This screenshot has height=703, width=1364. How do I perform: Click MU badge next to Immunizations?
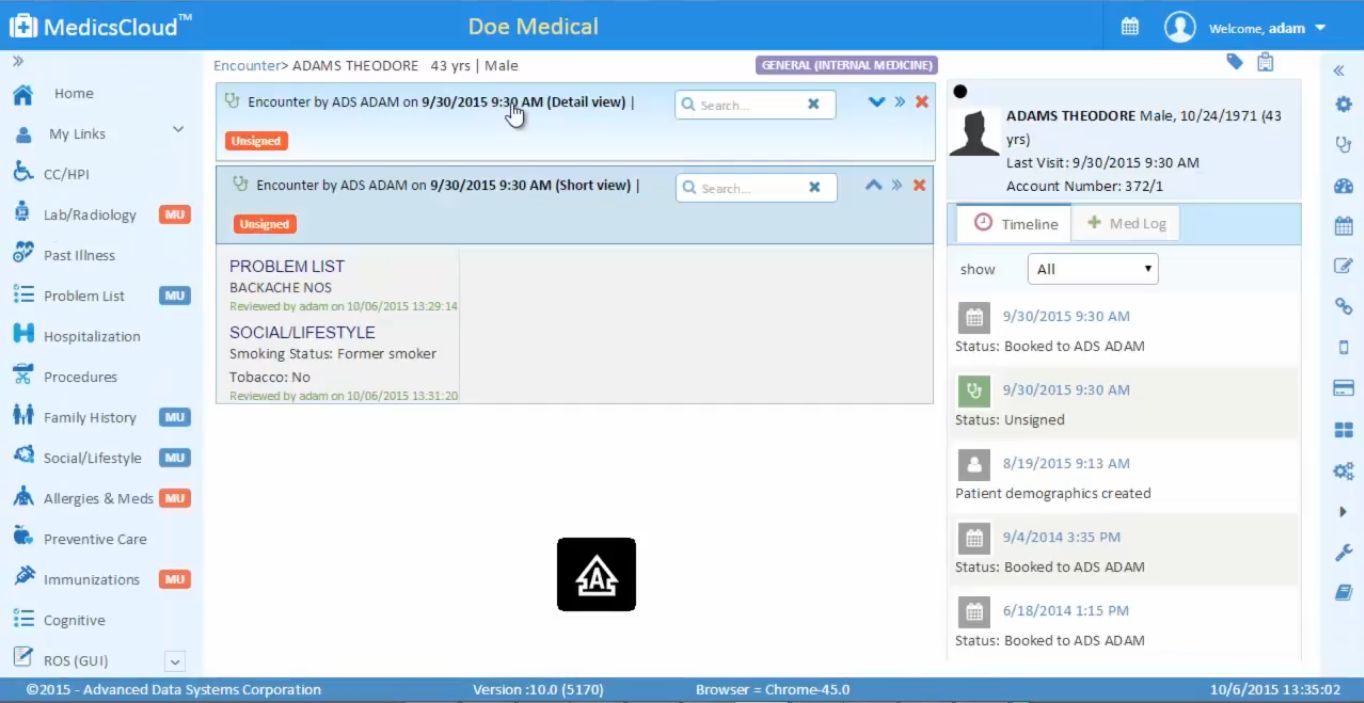(175, 579)
